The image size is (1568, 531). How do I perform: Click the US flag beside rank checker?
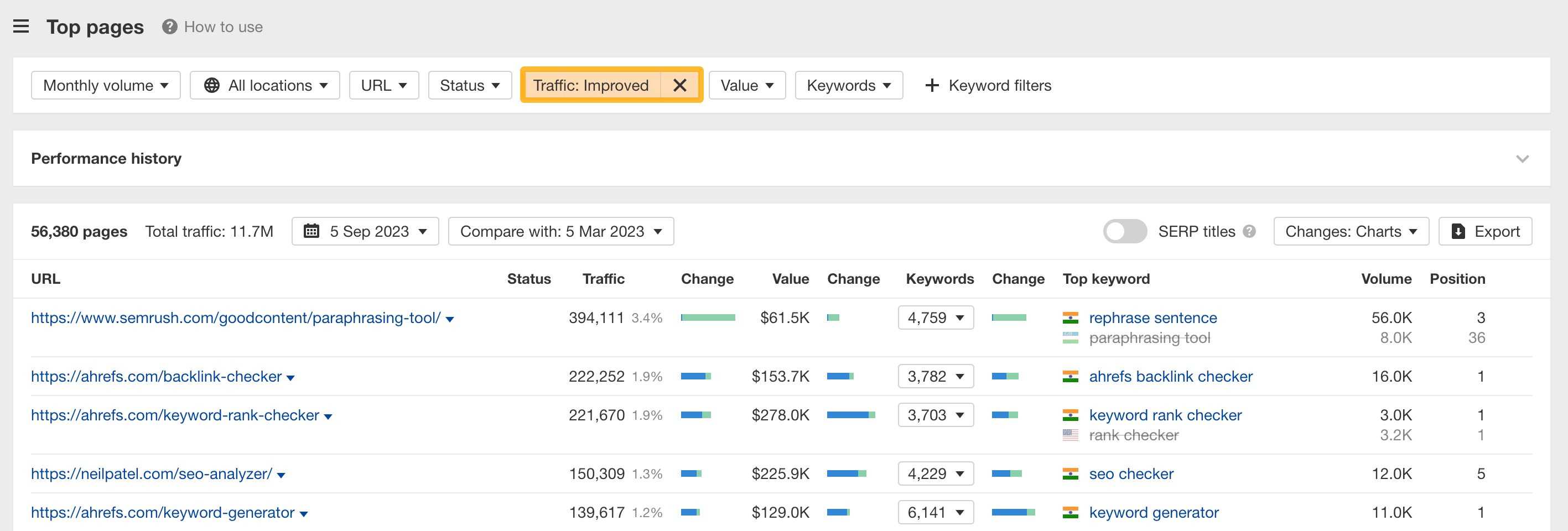1070,434
